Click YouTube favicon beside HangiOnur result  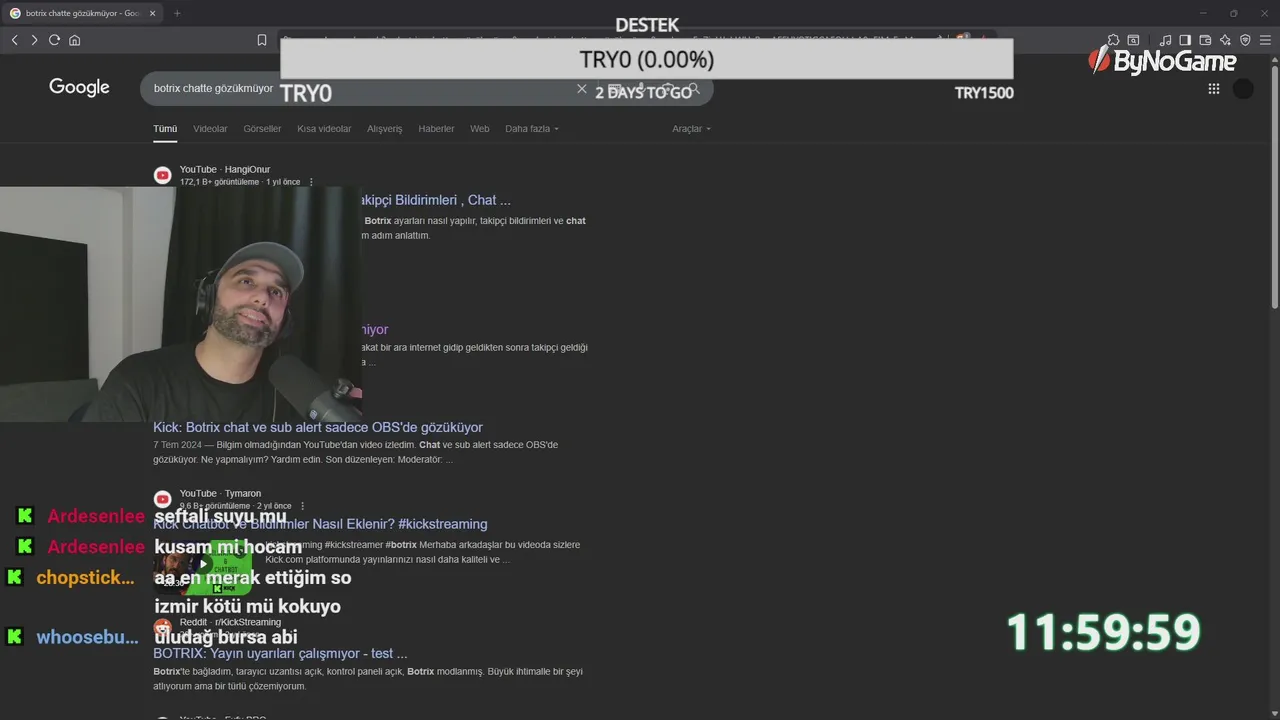pyautogui.click(x=162, y=175)
